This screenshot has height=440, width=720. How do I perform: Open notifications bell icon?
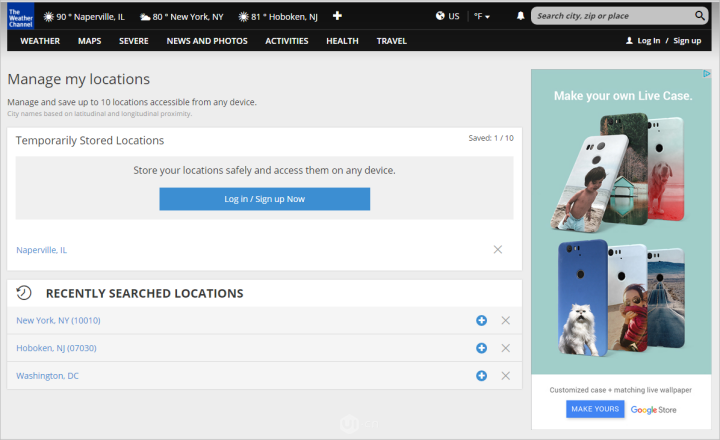click(520, 16)
